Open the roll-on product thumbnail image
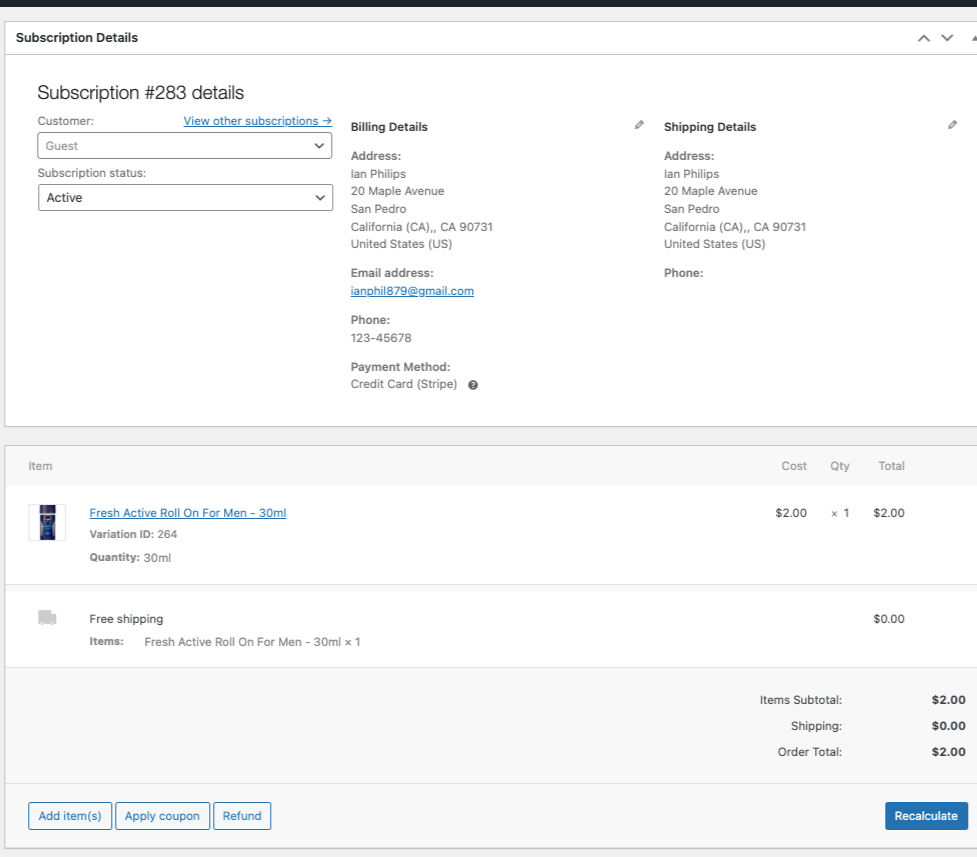 pyautogui.click(x=47, y=522)
